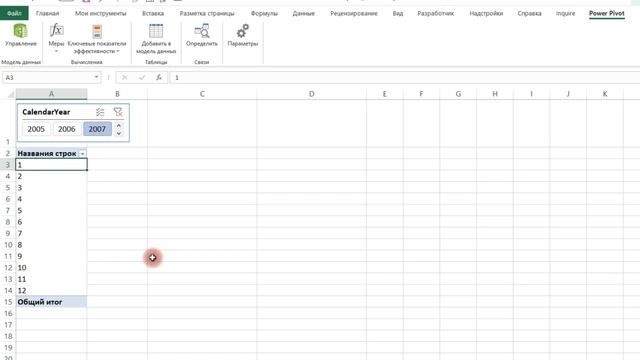Open the Insert Function fx button

(159, 78)
